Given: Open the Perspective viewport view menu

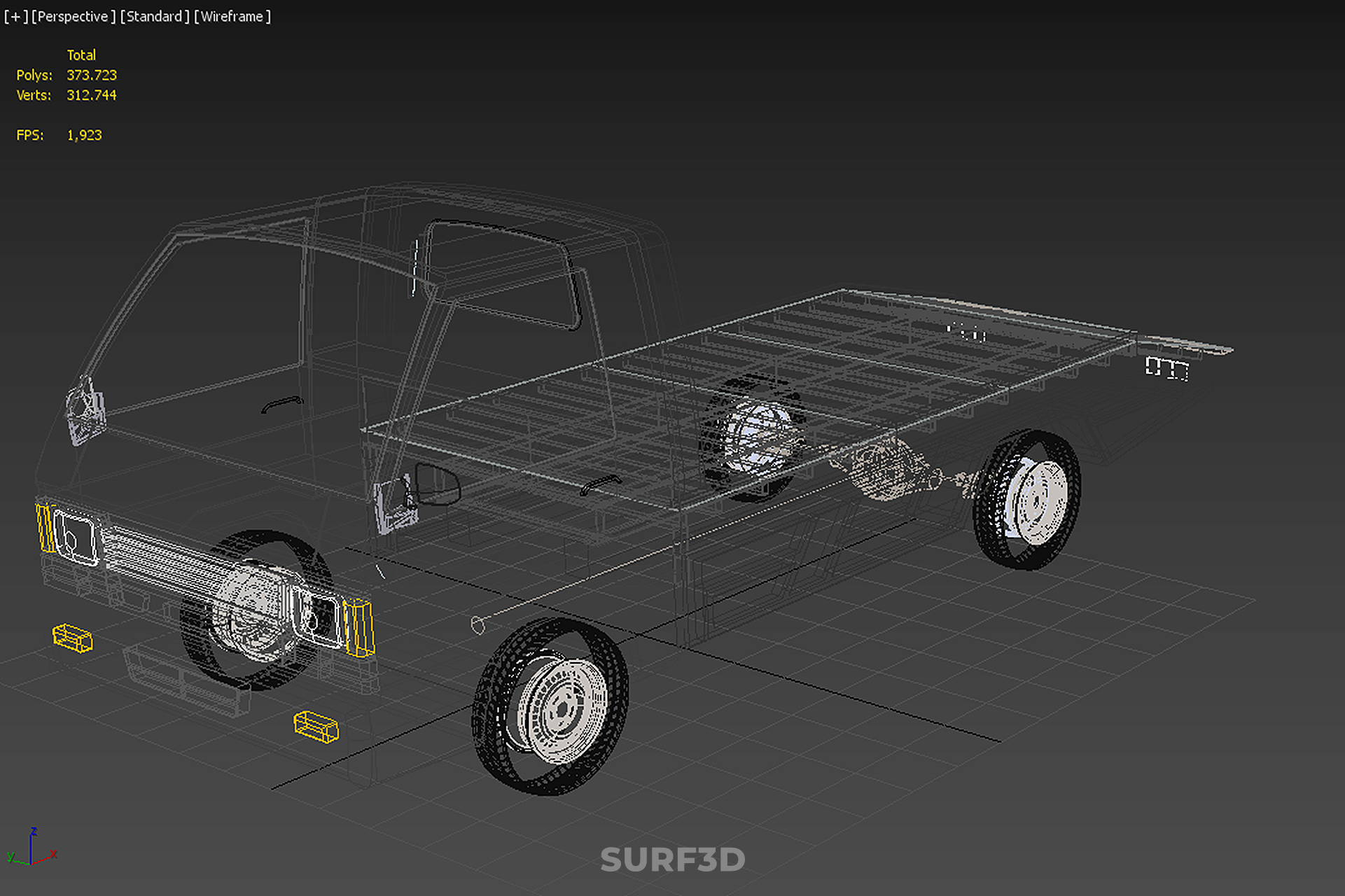Looking at the screenshot, I should tap(73, 16).
